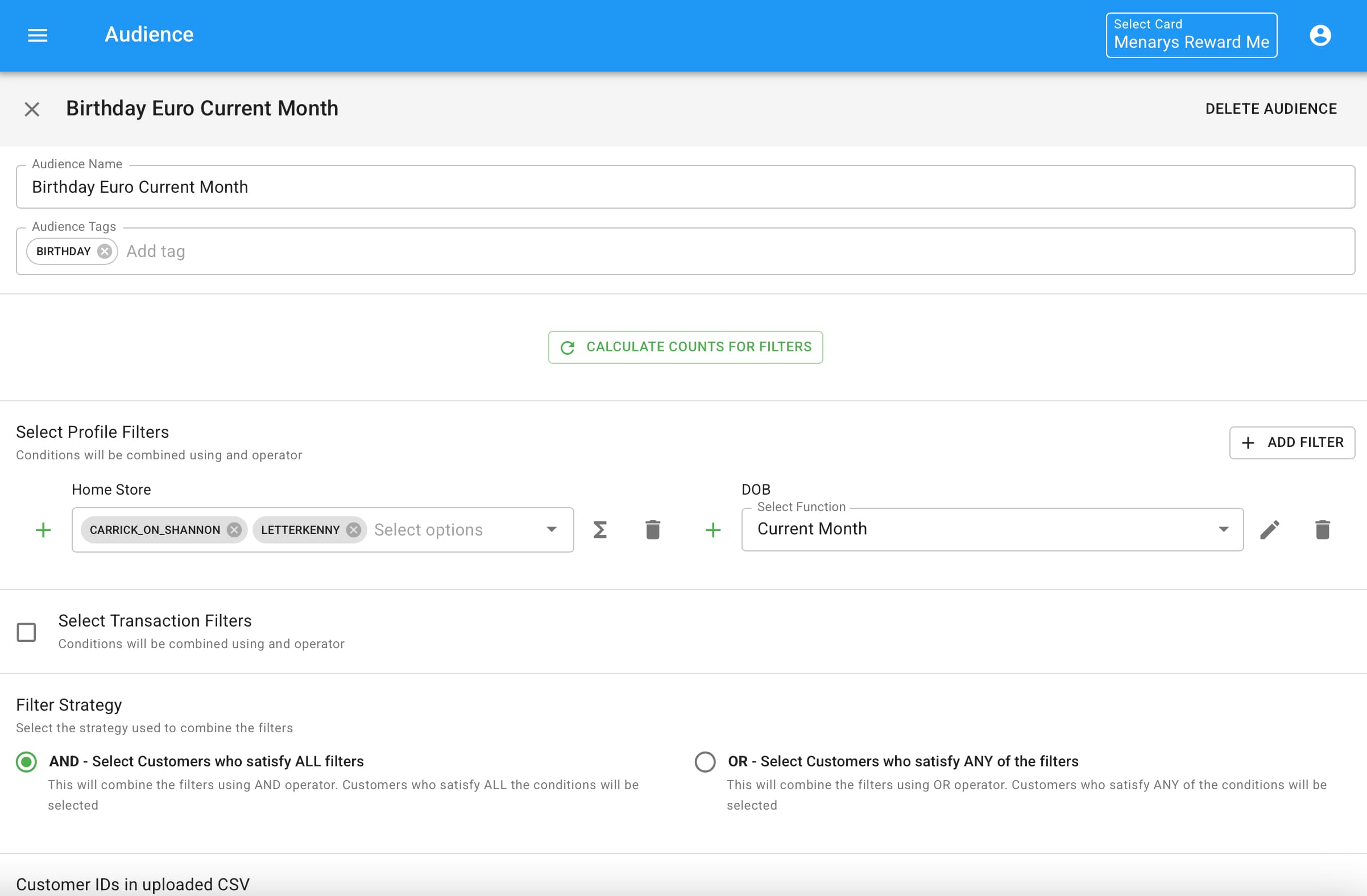This screenshot has width=1367, height=896.
Task: Close the Birthday Euro Current Month audience
Action: pyautogui.click(x=32, y=109)
